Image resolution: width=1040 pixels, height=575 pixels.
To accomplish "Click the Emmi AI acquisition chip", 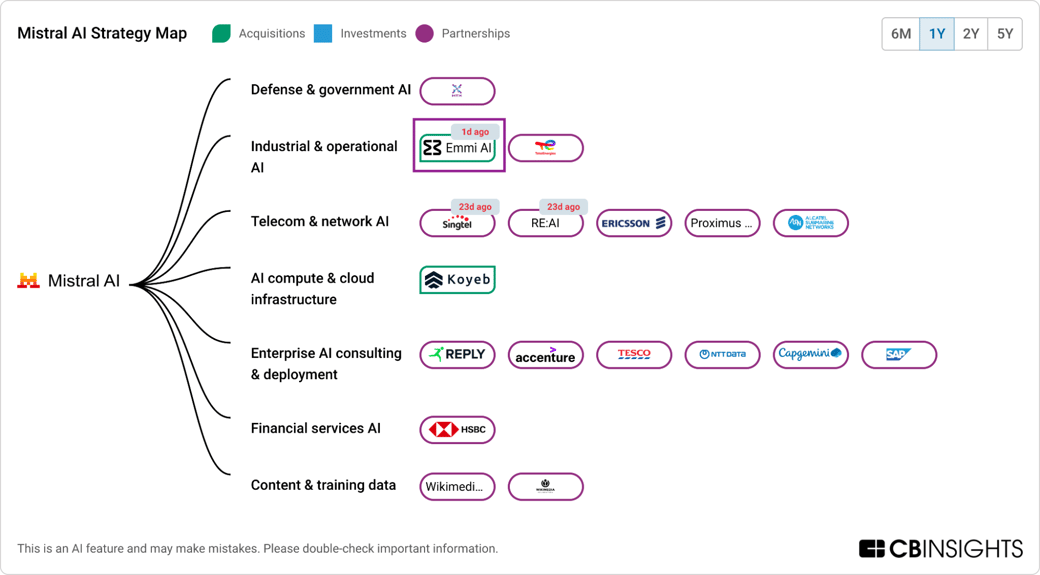I will point(458,148).
